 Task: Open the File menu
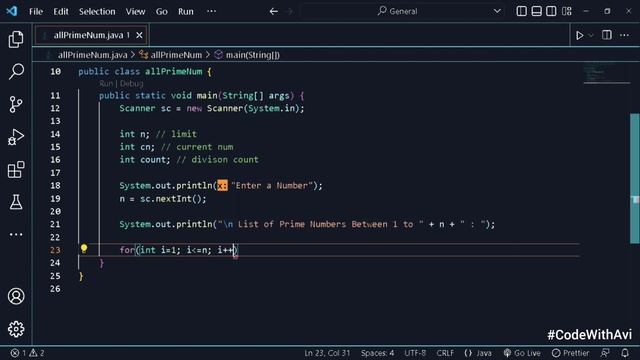[36, 11]
